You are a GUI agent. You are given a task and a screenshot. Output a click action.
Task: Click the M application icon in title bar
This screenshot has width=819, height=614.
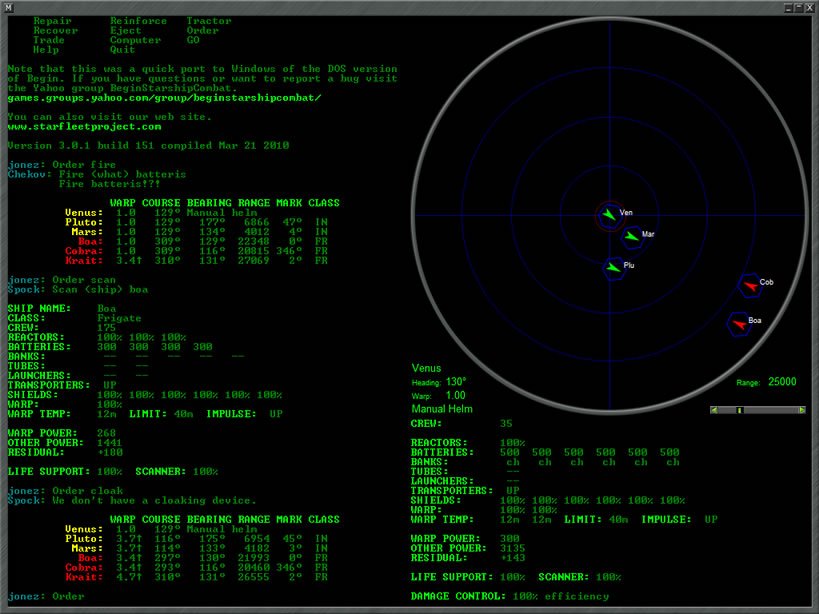(8, 7)
